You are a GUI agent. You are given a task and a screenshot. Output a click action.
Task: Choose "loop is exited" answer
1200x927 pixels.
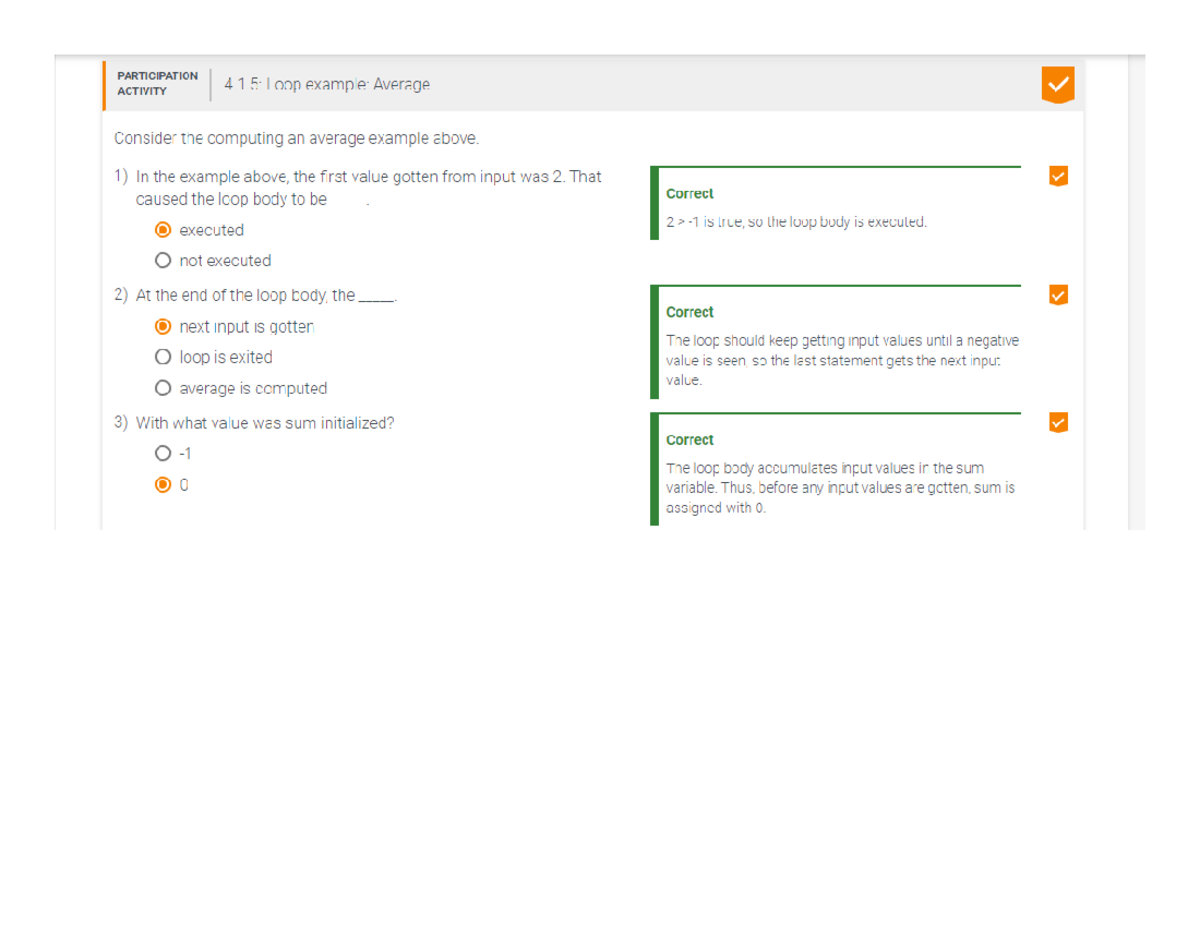(163, 357)
